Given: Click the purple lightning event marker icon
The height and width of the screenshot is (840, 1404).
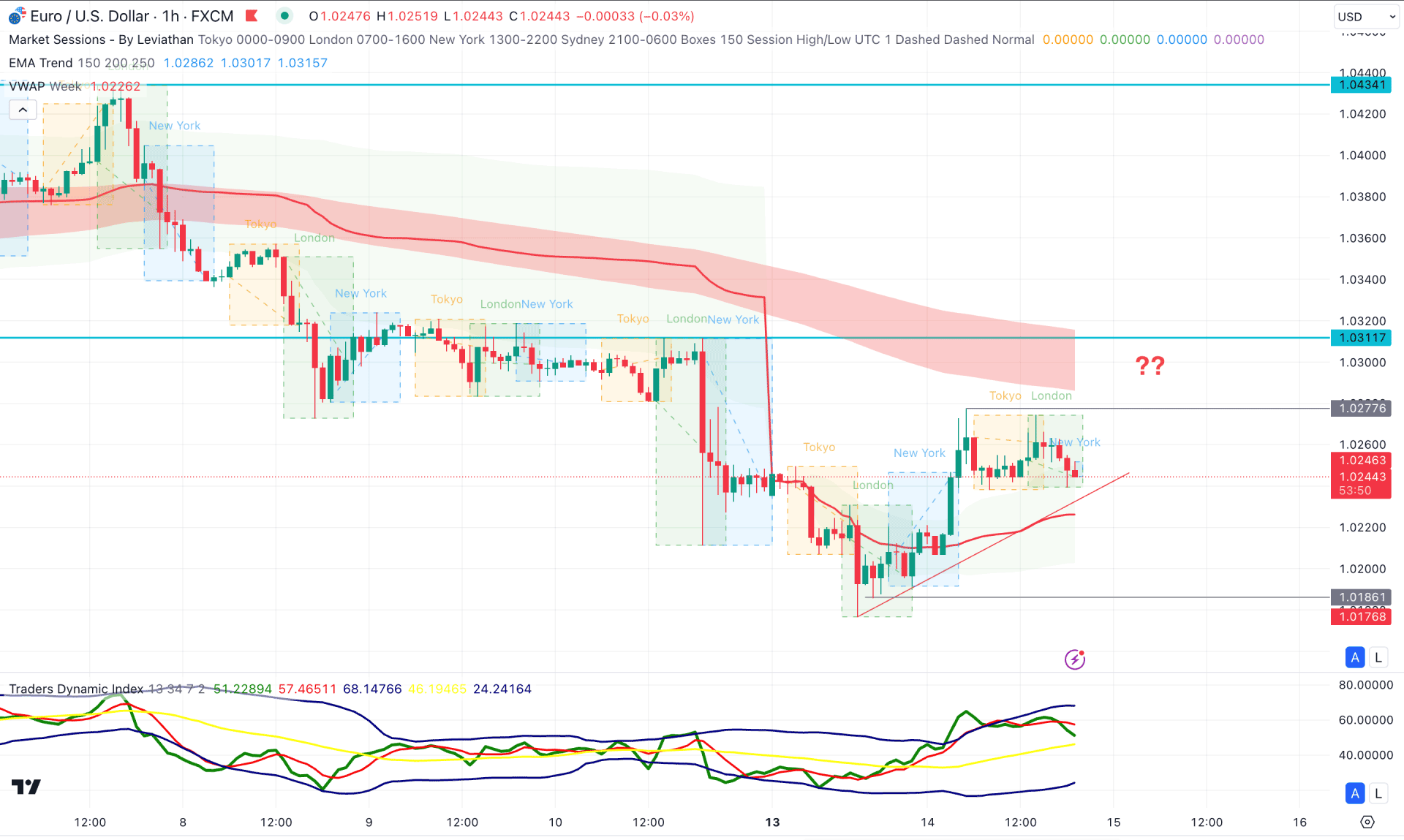Looking at the screenshot, I should coord(1074,659).
